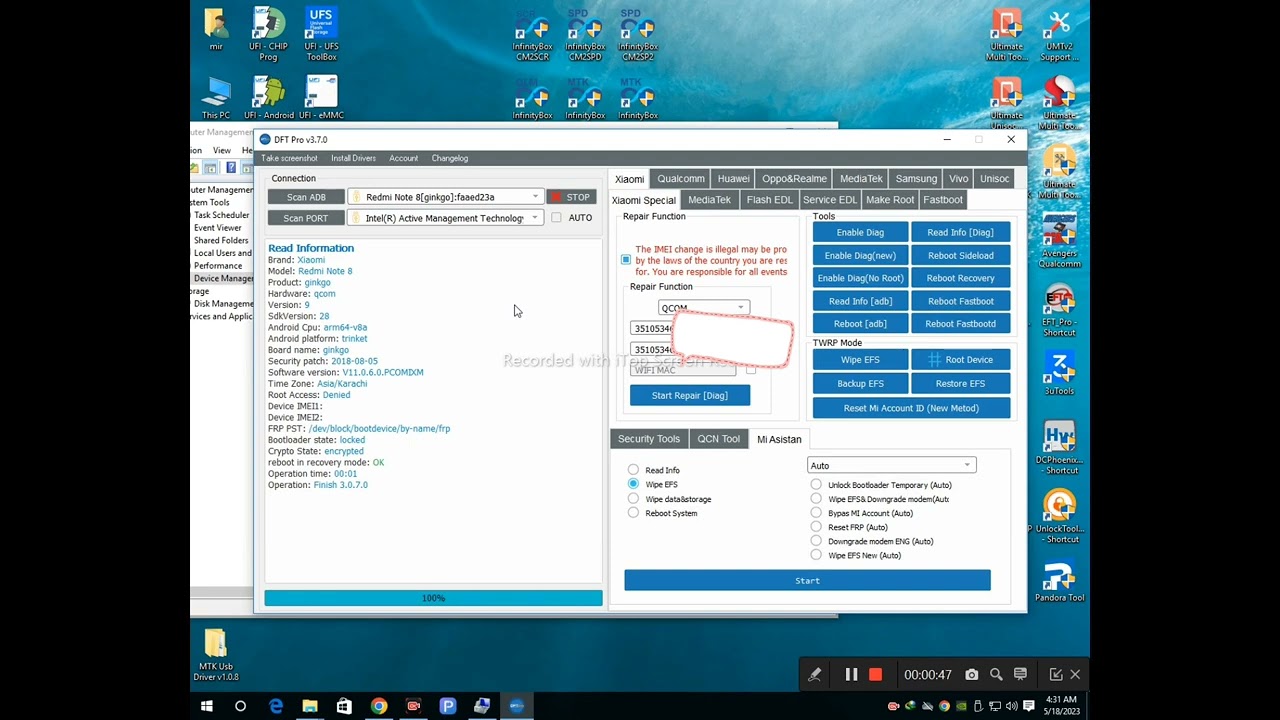Open the UFI - CHIP Prog desktop shortcut
Viewport: 1280px width, 720px height.
click(268, 34)
